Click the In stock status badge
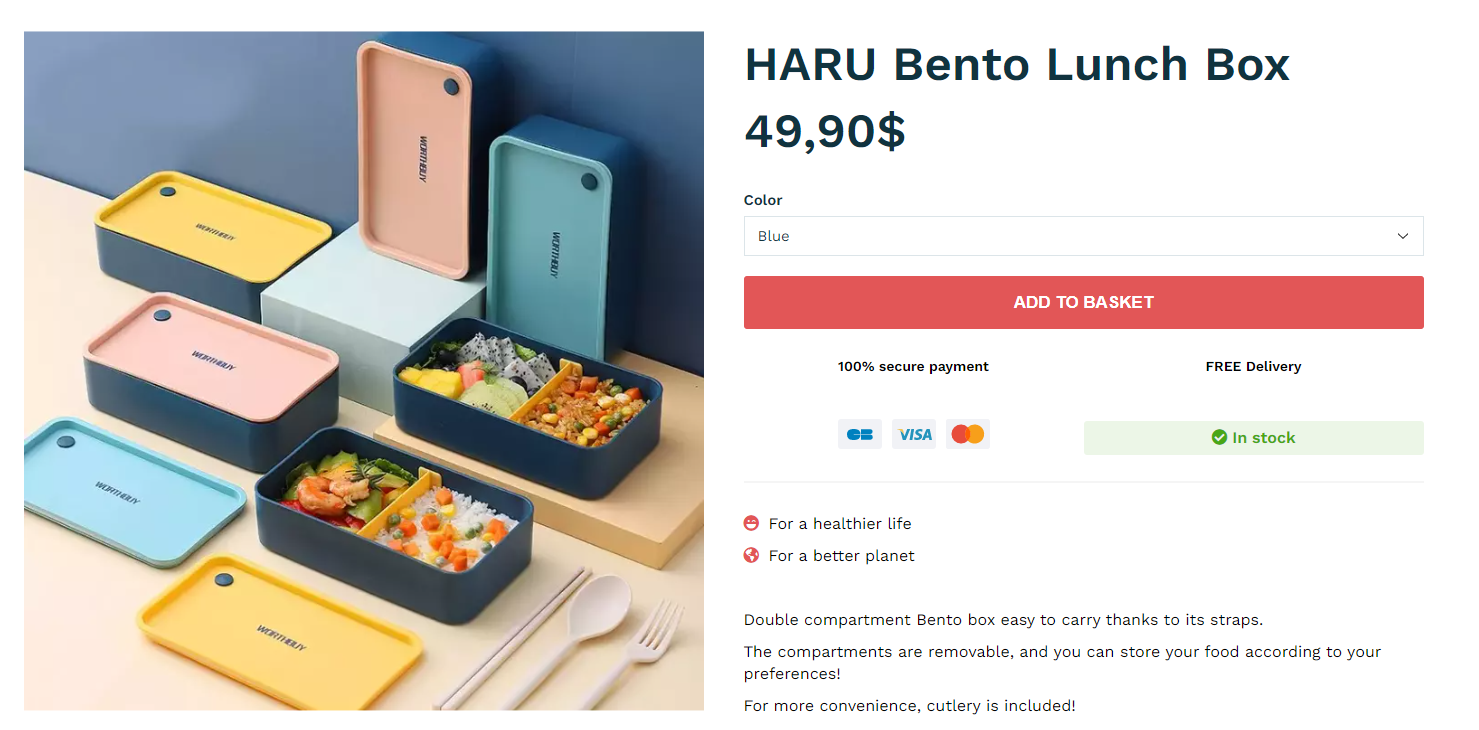The width and height of the screenshot is (1479, 730). coord(1253,438)
